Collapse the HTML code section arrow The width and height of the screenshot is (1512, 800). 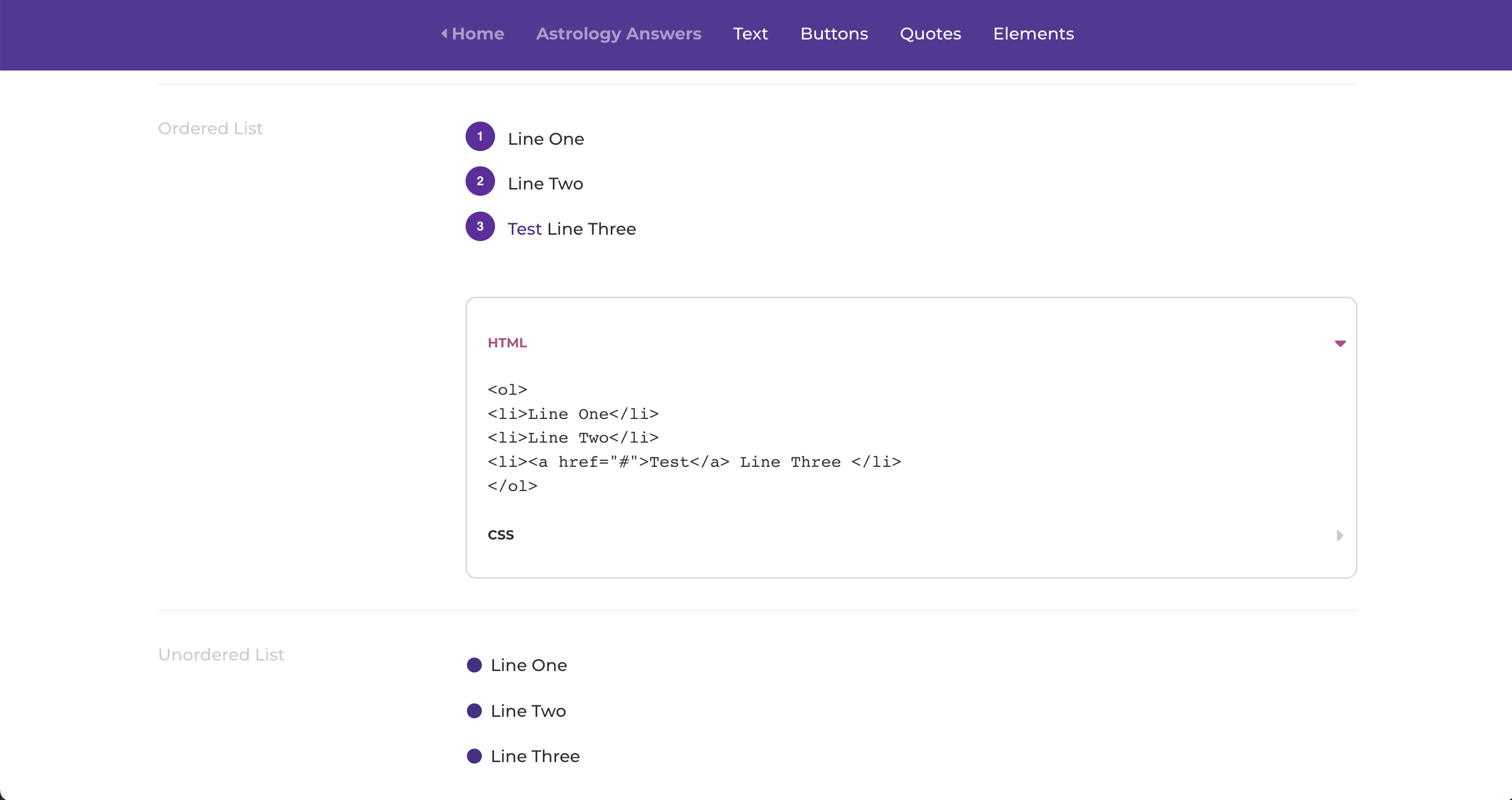(x=1339, y=344)
